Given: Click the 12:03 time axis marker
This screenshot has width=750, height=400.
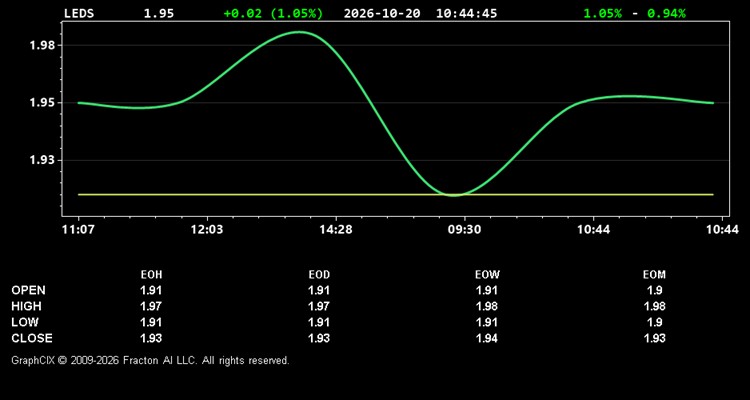Looking at the screenshot, I should (207, 230).
